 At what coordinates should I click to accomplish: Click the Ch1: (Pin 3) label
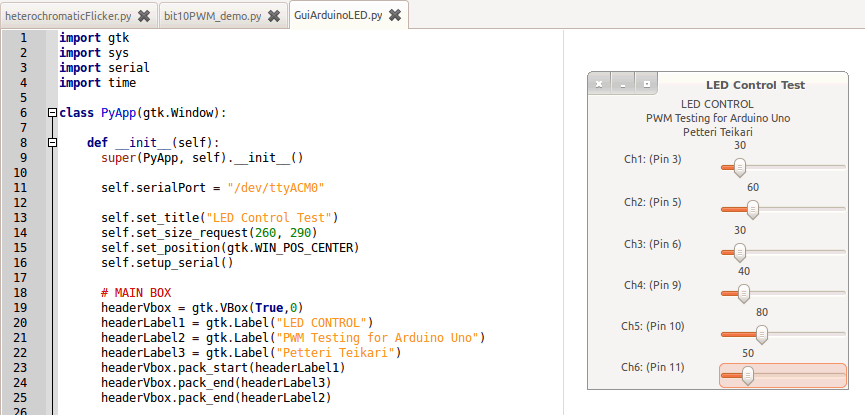tap(653, 159)
